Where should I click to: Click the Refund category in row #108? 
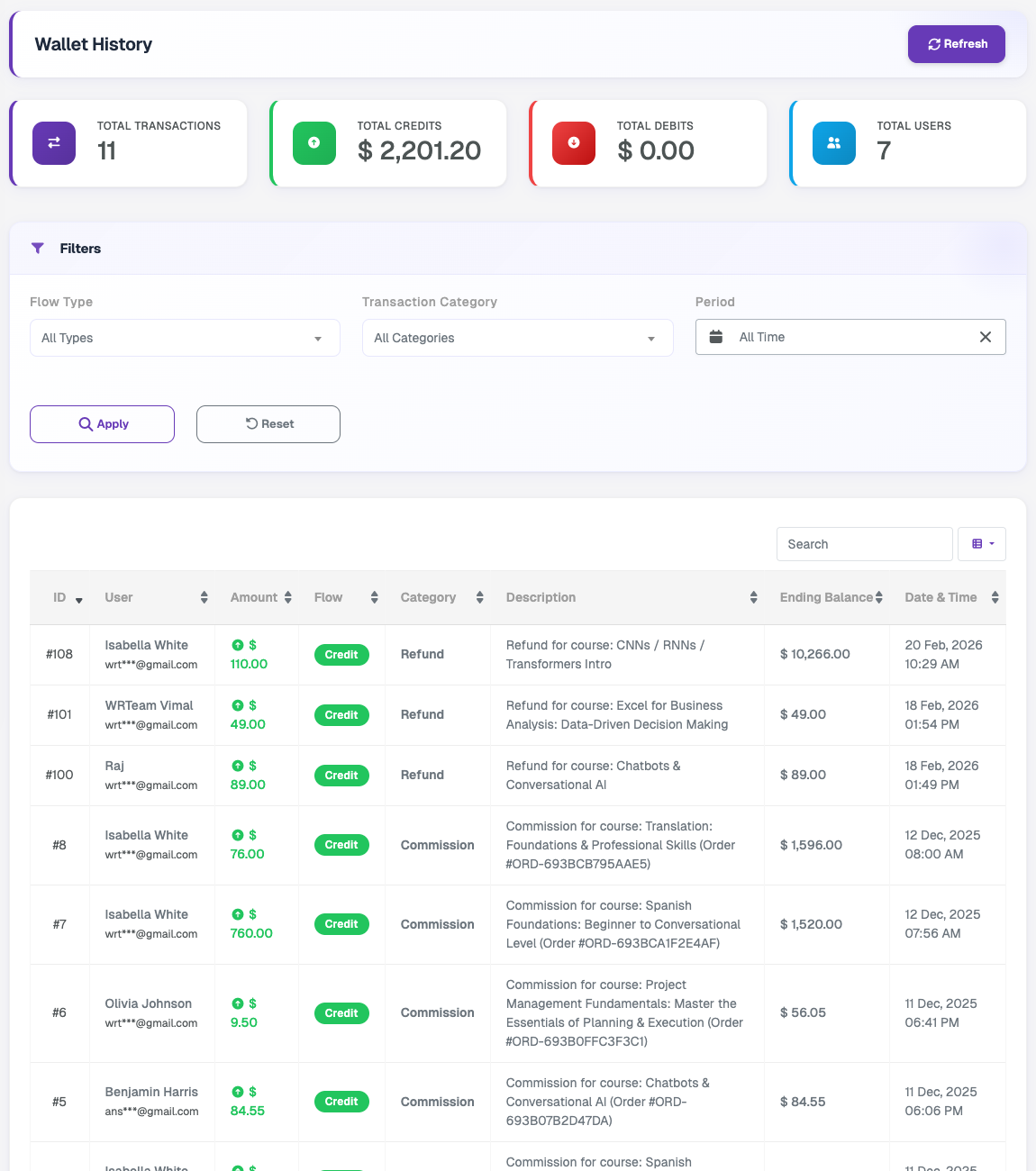423,654
